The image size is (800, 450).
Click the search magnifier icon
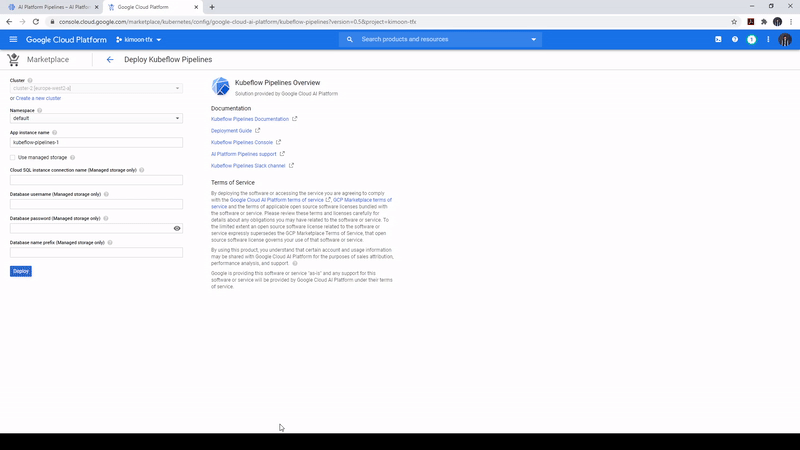[349, 39]
